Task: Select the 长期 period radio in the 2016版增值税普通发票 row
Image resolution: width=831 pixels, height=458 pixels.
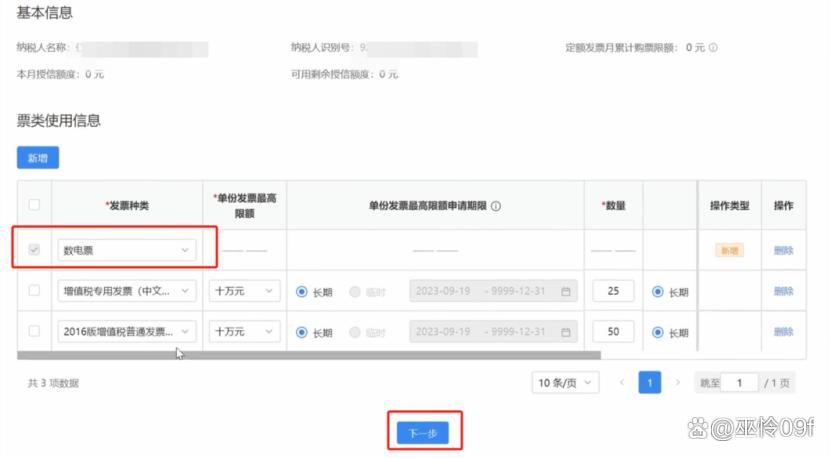Action: tap(302, 332)
